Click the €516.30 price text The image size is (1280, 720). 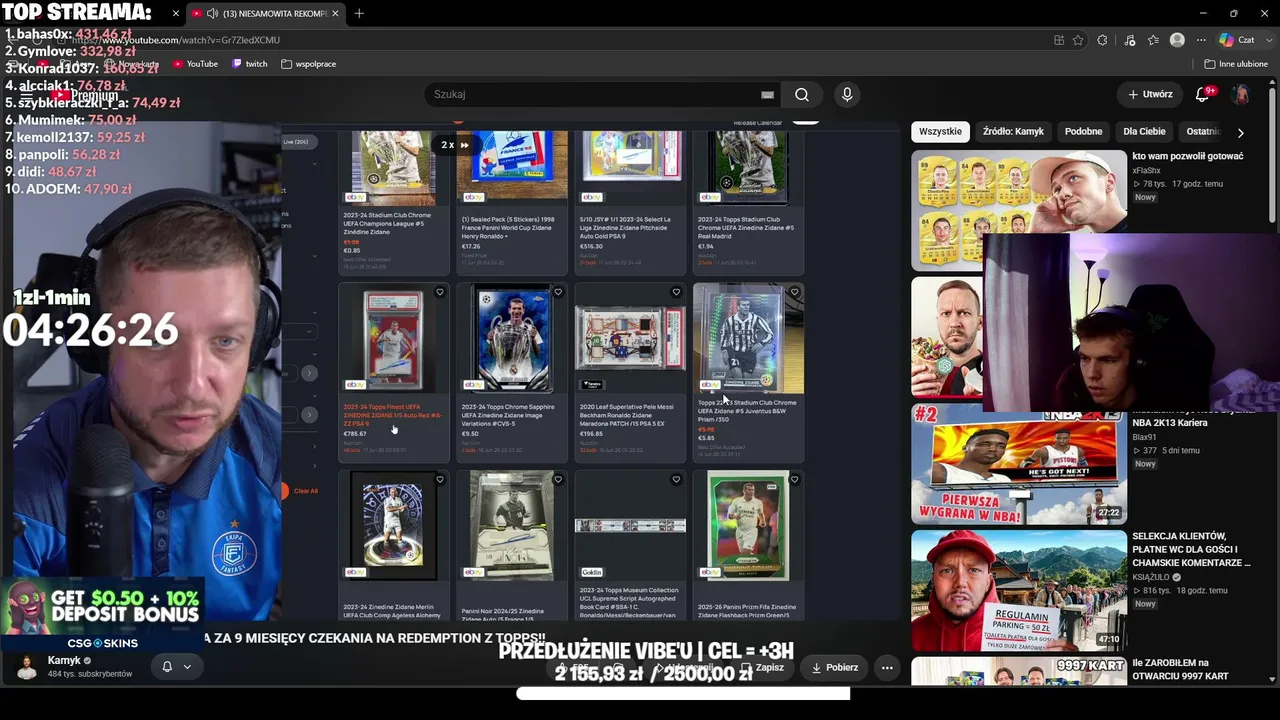(592, 246)
